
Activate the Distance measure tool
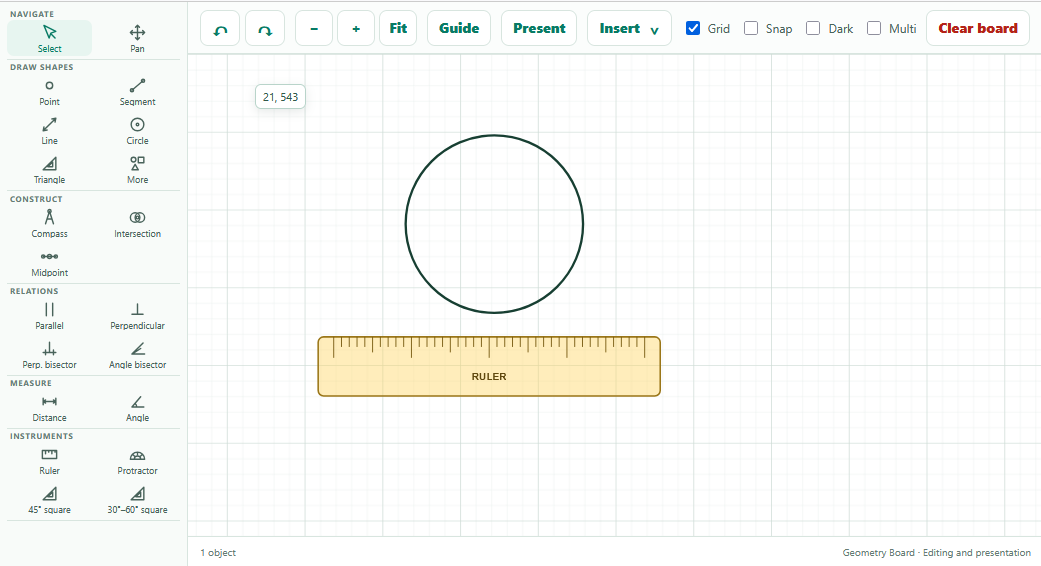click(x=50, y=409)
